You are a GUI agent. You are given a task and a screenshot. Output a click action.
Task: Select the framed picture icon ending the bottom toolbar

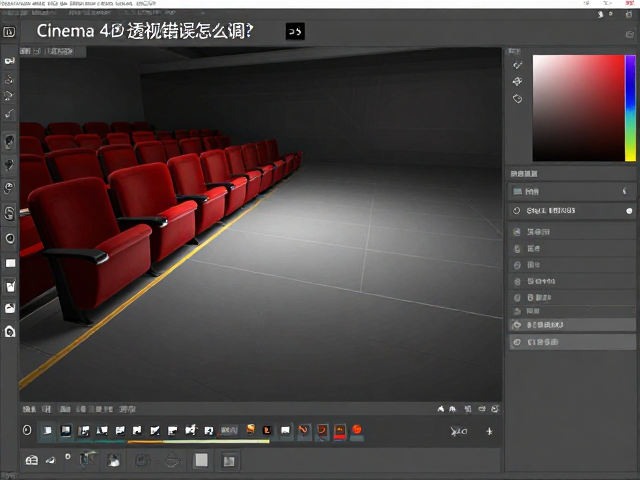click(229, 461)
